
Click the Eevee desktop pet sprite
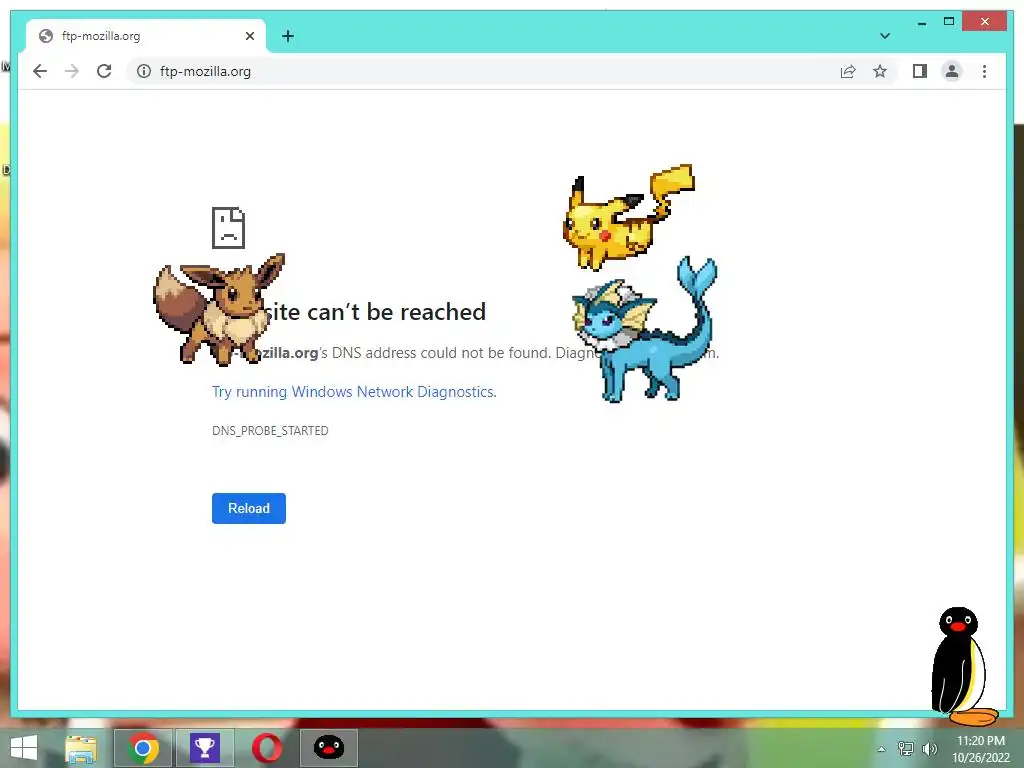(x=219, y=310)
